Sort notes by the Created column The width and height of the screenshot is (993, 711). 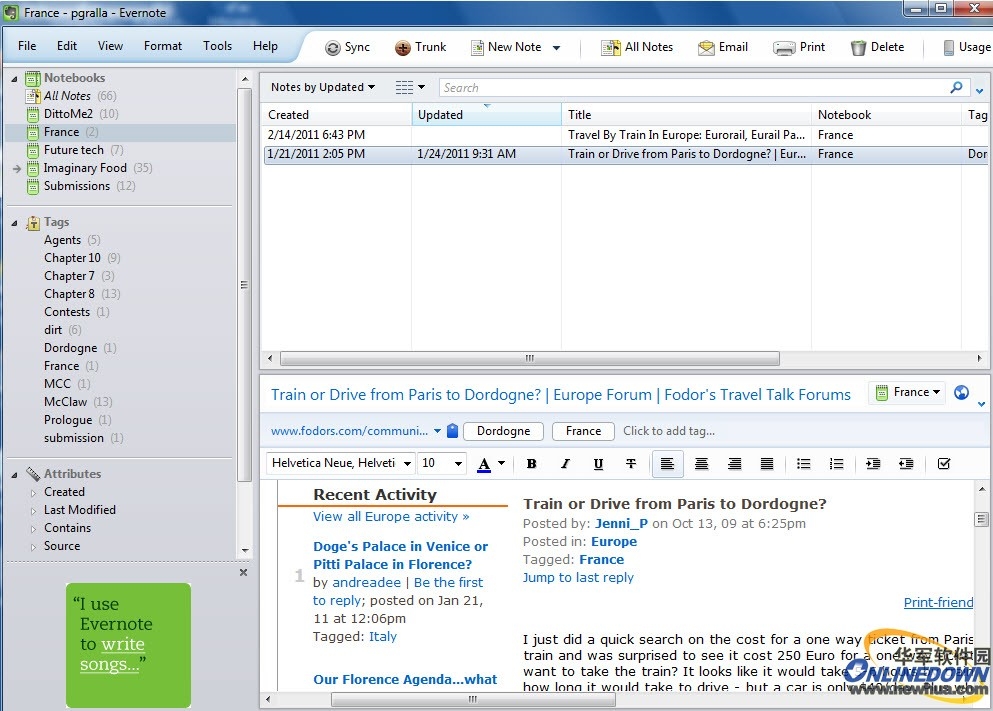click(x=338, y=115)
